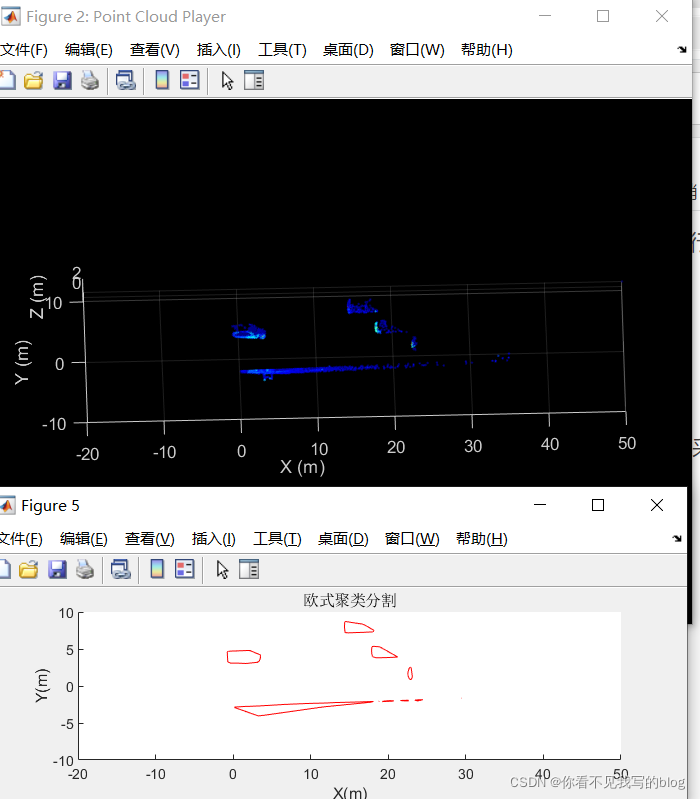Select edit plot arrow in Figure 5 toolbar
Screen dimensions: 700x799
[222, 569]
